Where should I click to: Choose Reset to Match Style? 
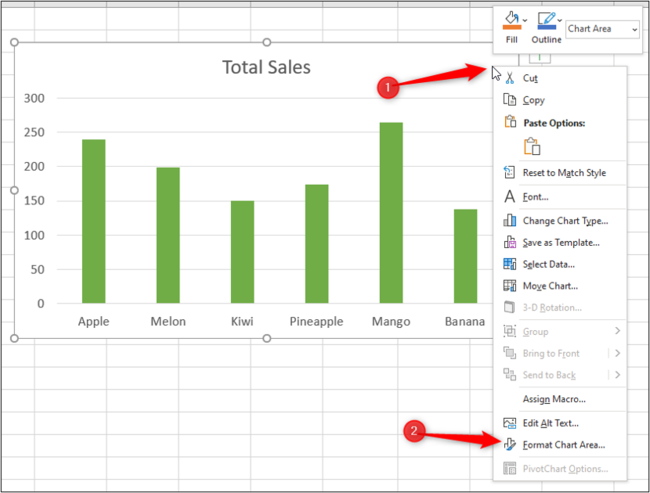pos(564,173)
